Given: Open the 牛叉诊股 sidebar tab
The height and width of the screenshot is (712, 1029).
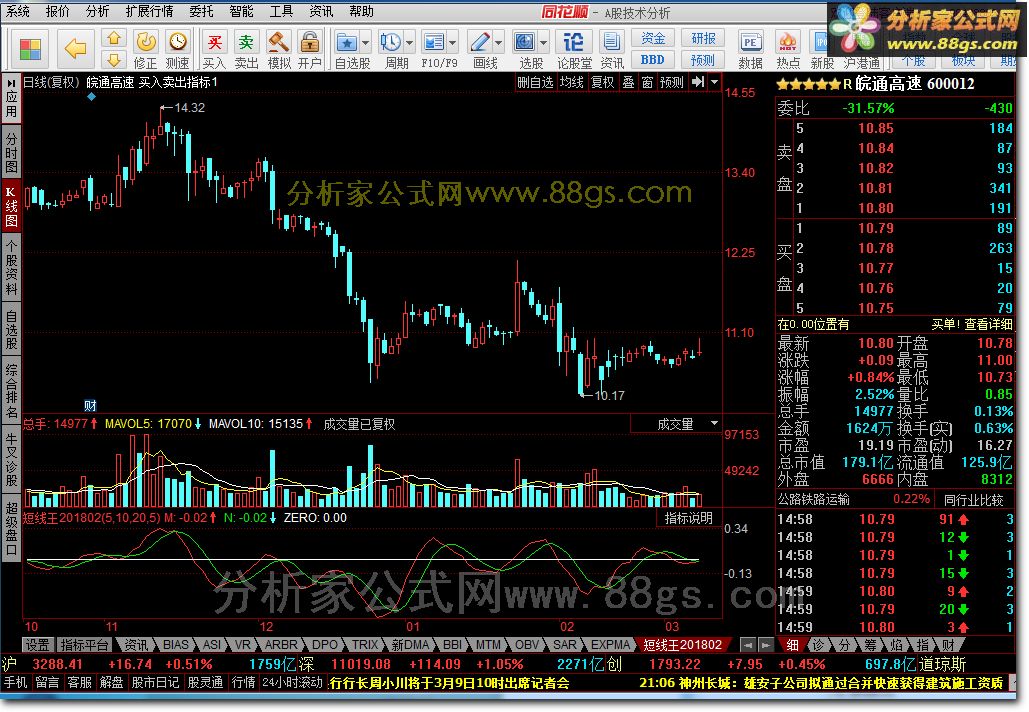Looking at the screenshot, I should (11, 460).
